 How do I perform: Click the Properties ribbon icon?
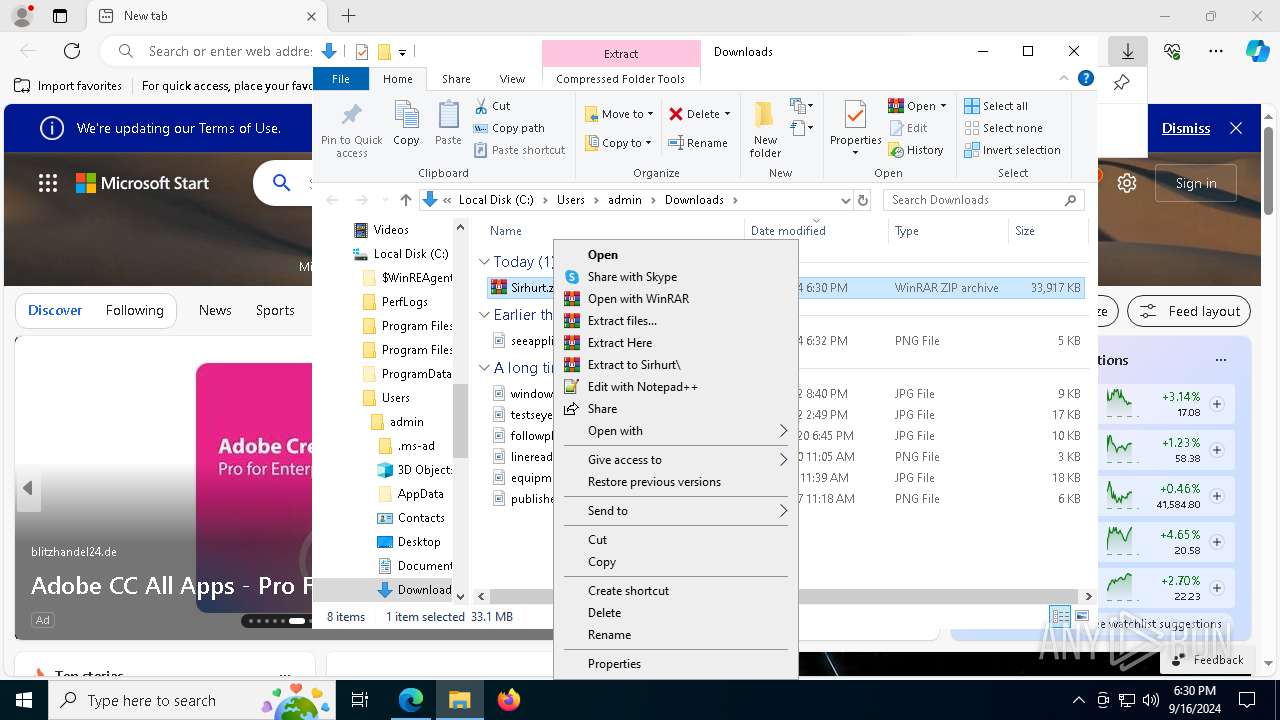tap(855, 129)
